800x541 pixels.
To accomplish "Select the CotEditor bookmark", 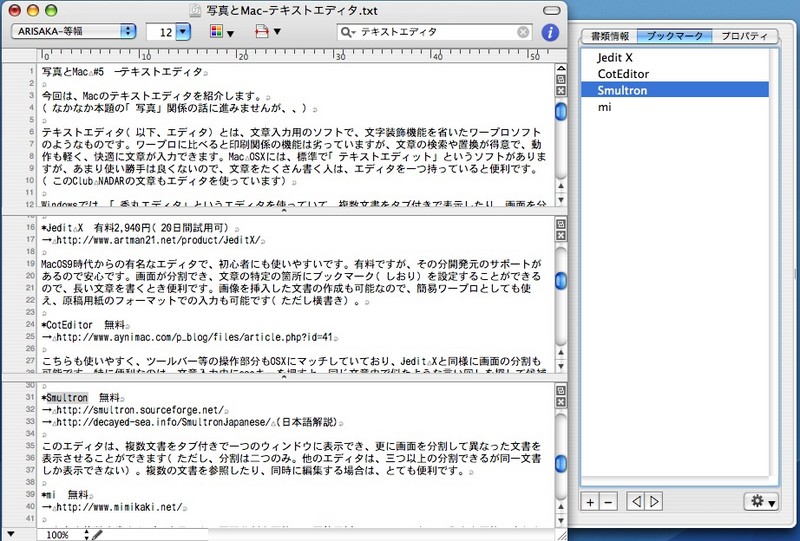I will click(674, 74).
